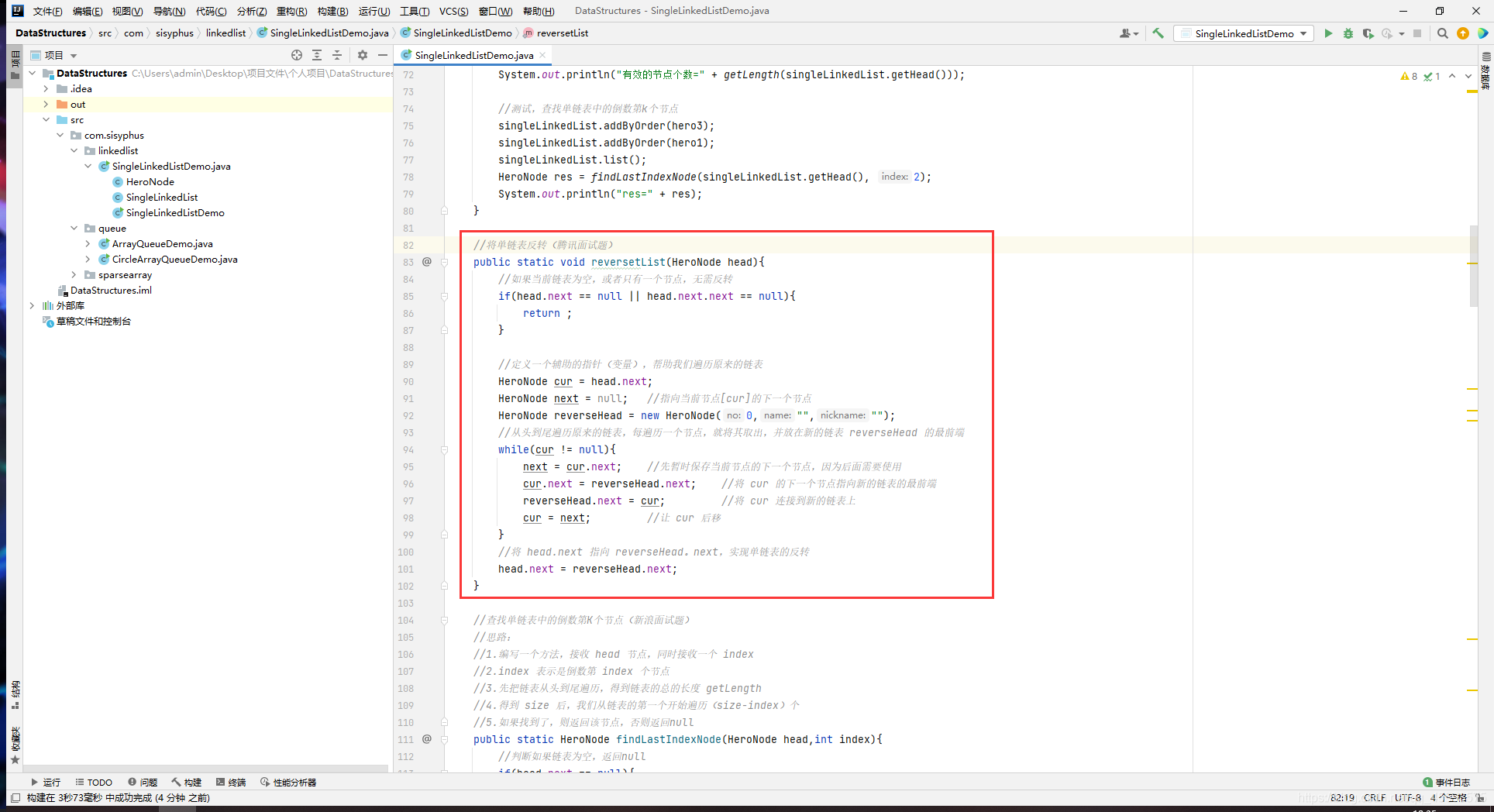Collapse the src folder
The width and height of the screenshot is (1494, 812).
click(x=46, y=119)
